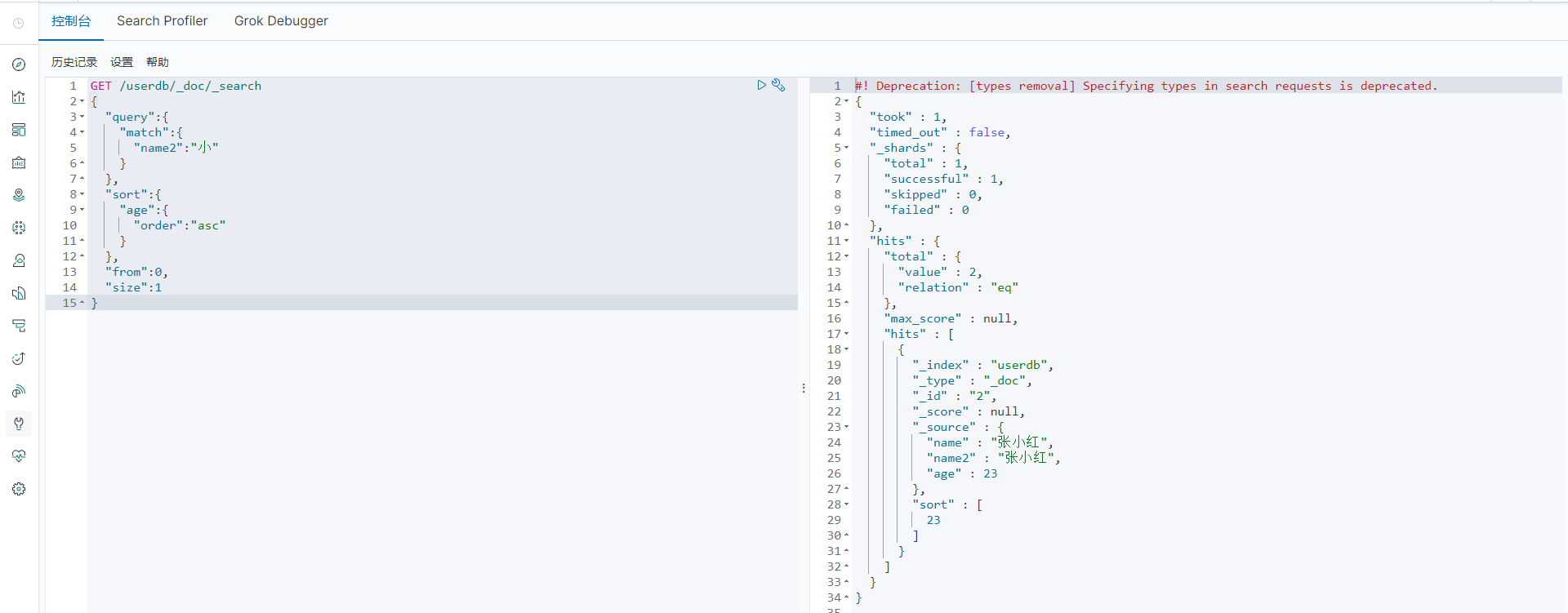Collapse response "_source" fold arrow
1568x613 pixels.
click(847, 427)
